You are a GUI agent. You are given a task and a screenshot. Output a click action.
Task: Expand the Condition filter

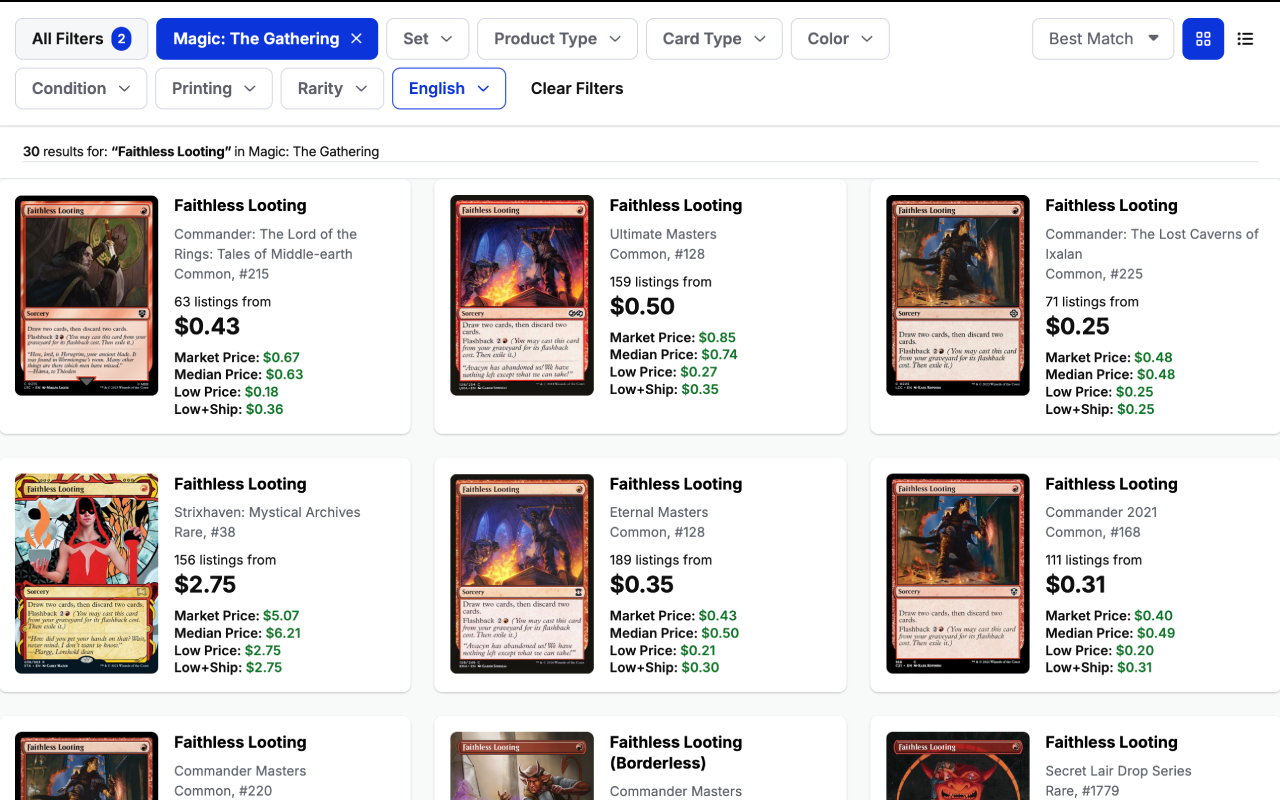[x=81, y=88]
